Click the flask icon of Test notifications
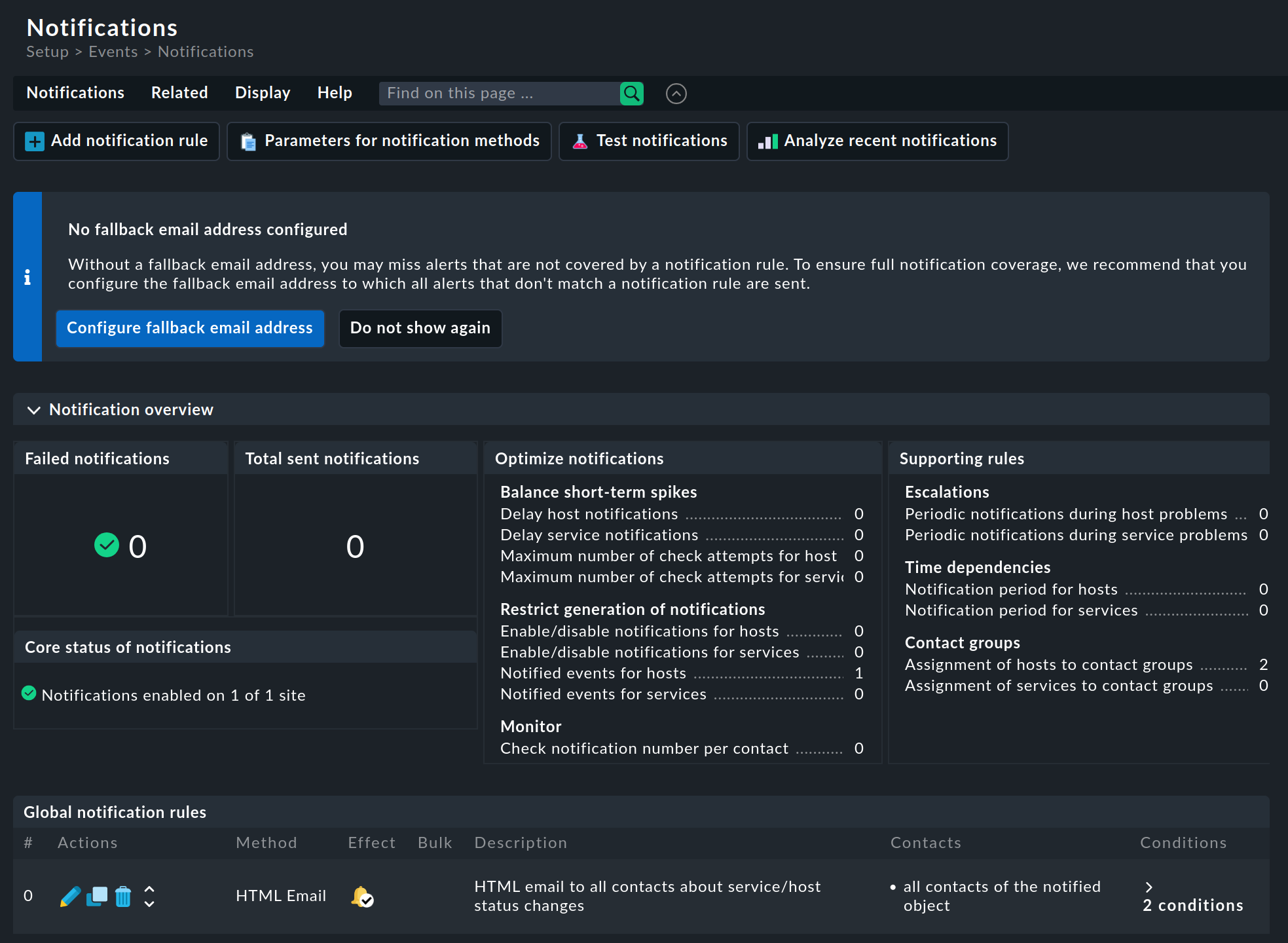Screen dimensions: 1288x943 tap(580, 141)
